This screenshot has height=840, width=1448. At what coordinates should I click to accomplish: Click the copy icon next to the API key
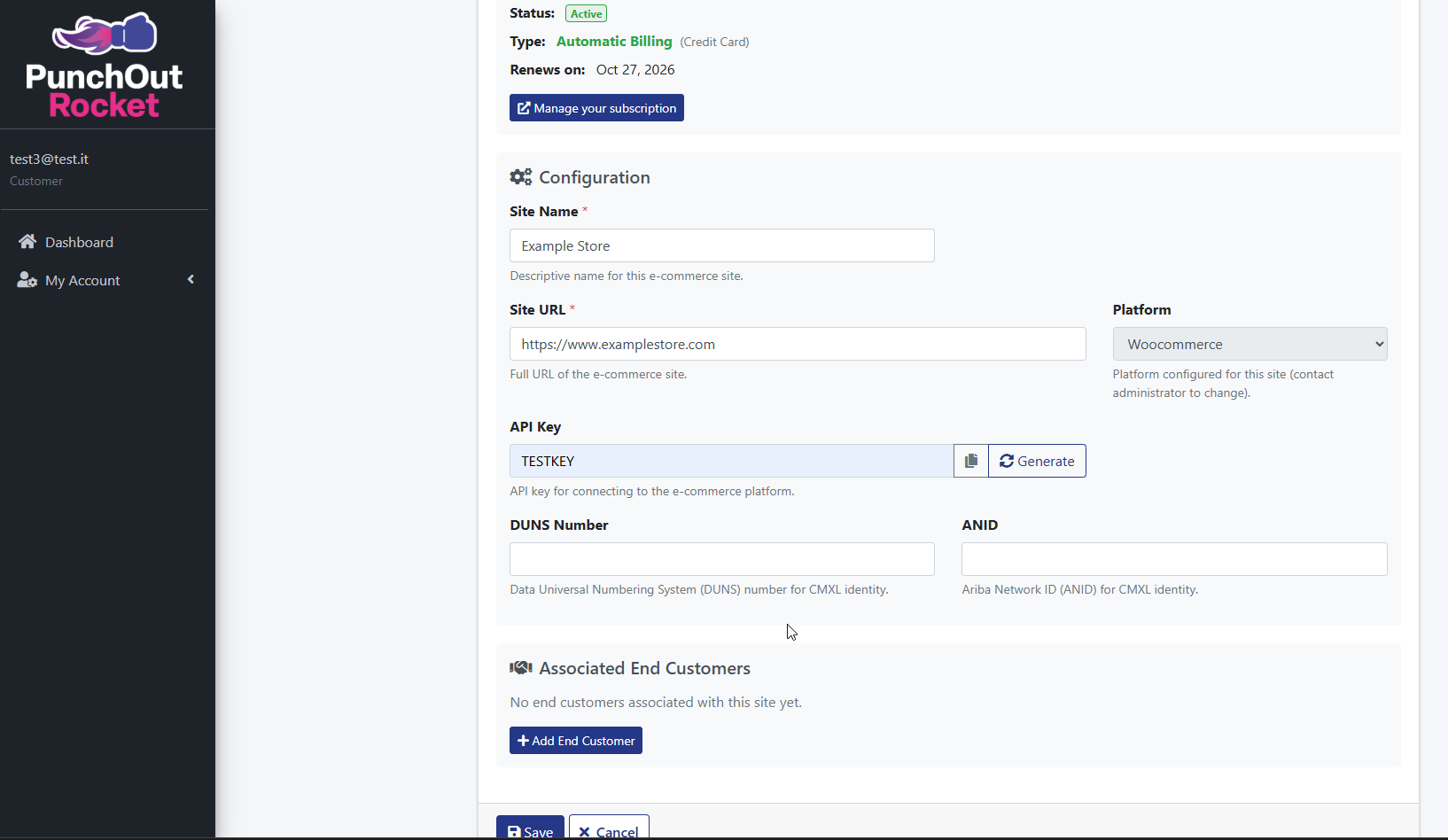969,461
